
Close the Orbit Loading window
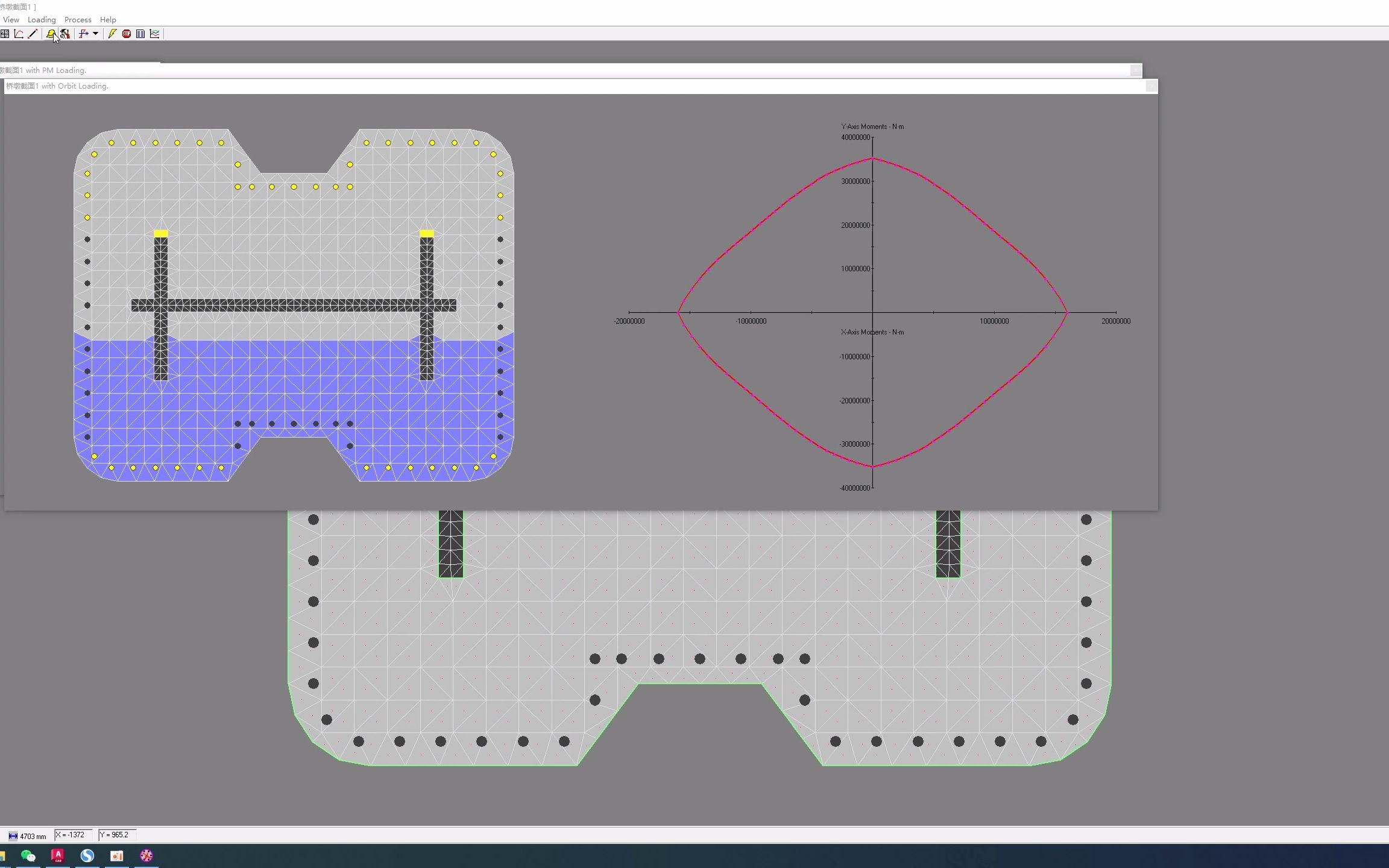click(1151, 86)
